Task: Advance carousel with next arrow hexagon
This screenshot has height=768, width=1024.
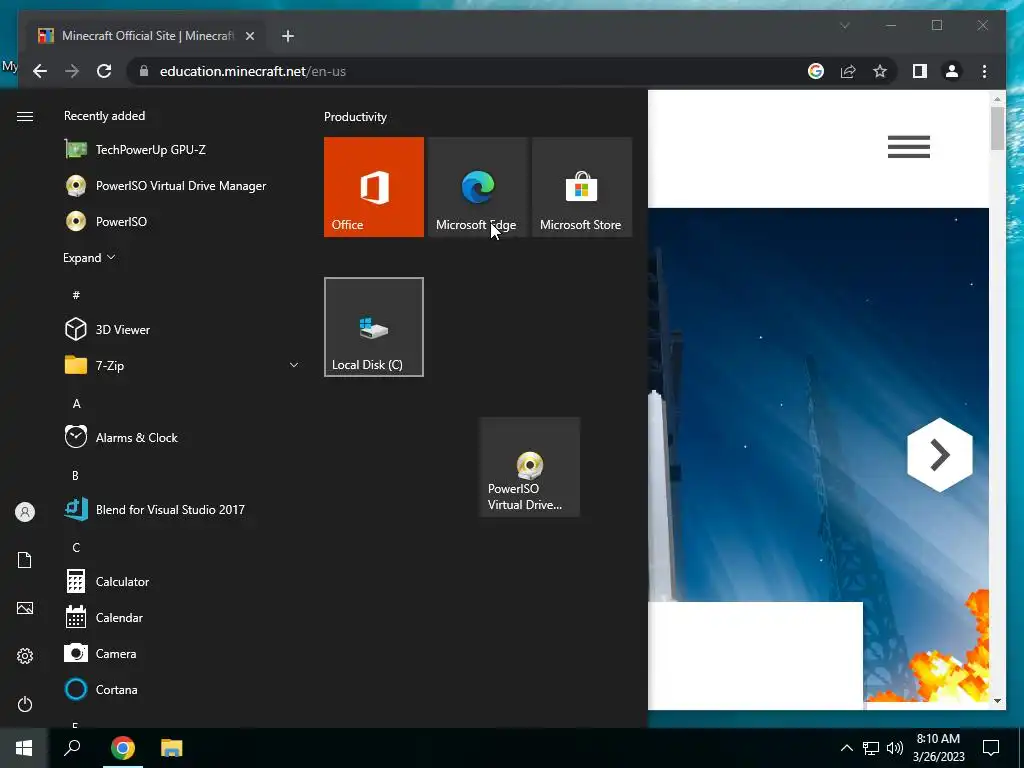Action: tap(939, 455)
